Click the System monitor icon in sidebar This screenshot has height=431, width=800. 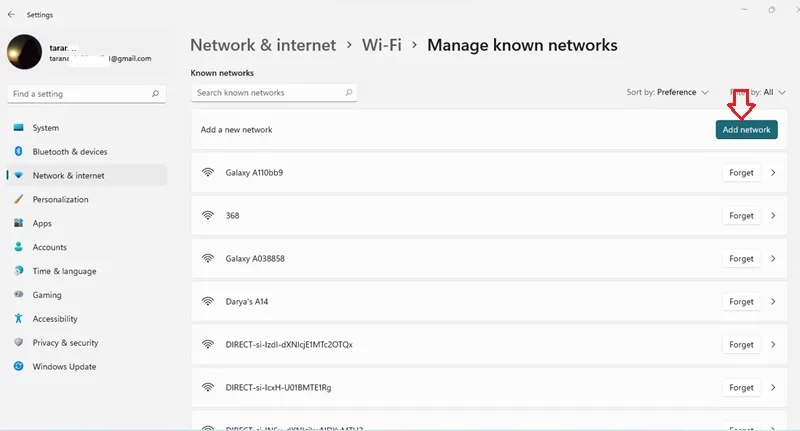tap(18, 128)
